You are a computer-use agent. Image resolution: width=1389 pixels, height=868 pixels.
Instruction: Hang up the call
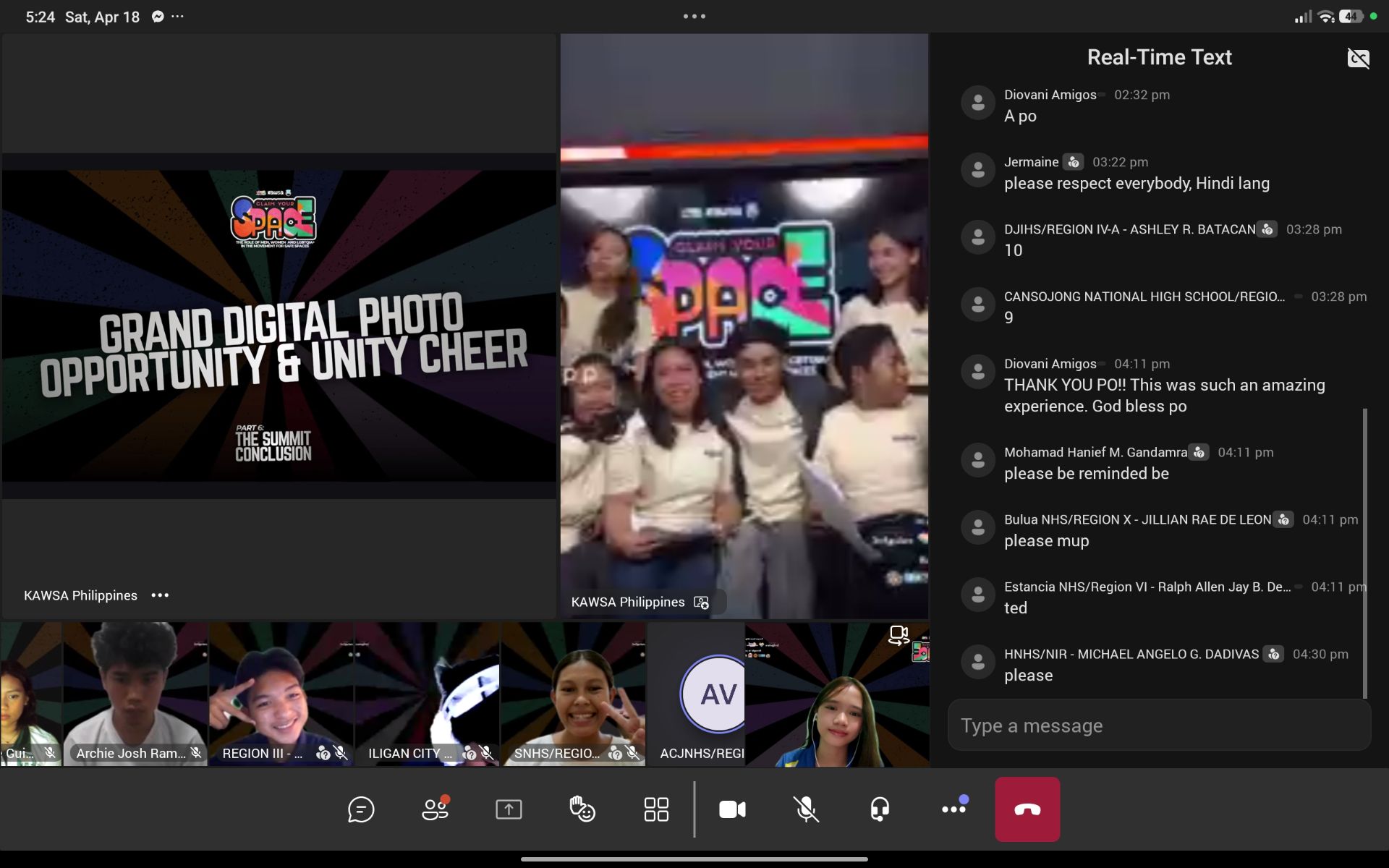click(1027, 809)
